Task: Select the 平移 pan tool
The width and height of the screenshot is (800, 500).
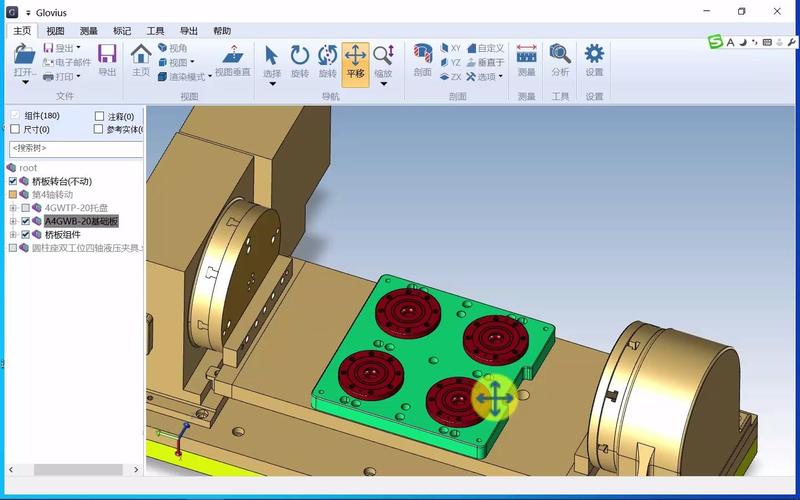Action: [355, 64]
